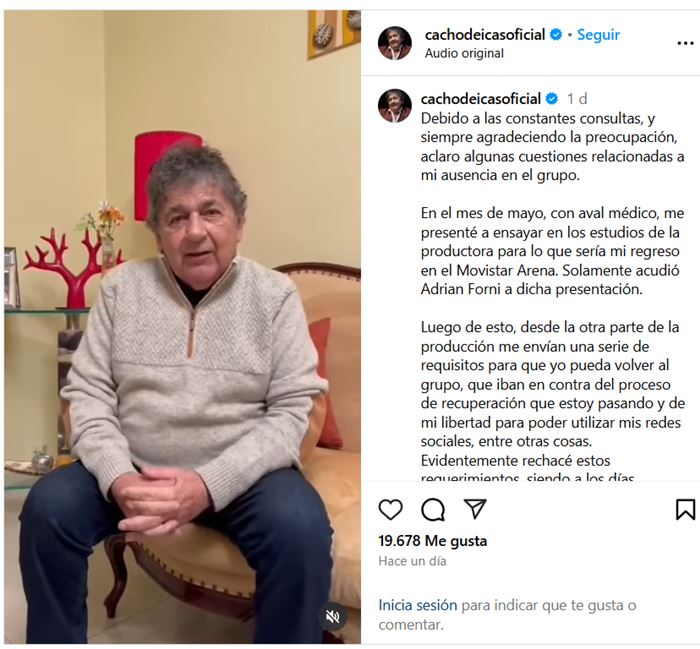Click the caption text beginning Debido a las
Viewport: 700px width, 649px height.
[553, 147]
